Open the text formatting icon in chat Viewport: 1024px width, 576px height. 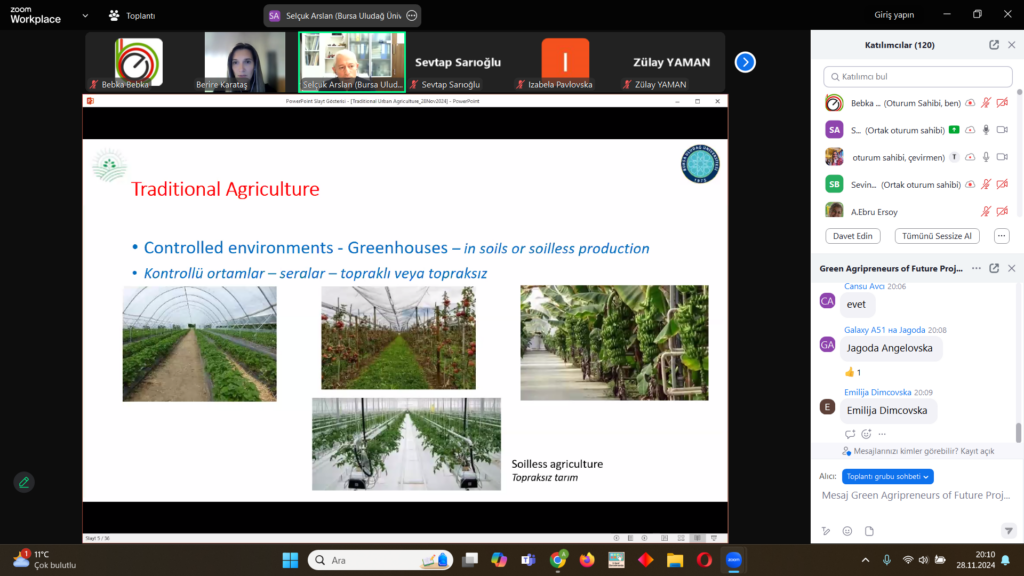(x=826, y=531)
